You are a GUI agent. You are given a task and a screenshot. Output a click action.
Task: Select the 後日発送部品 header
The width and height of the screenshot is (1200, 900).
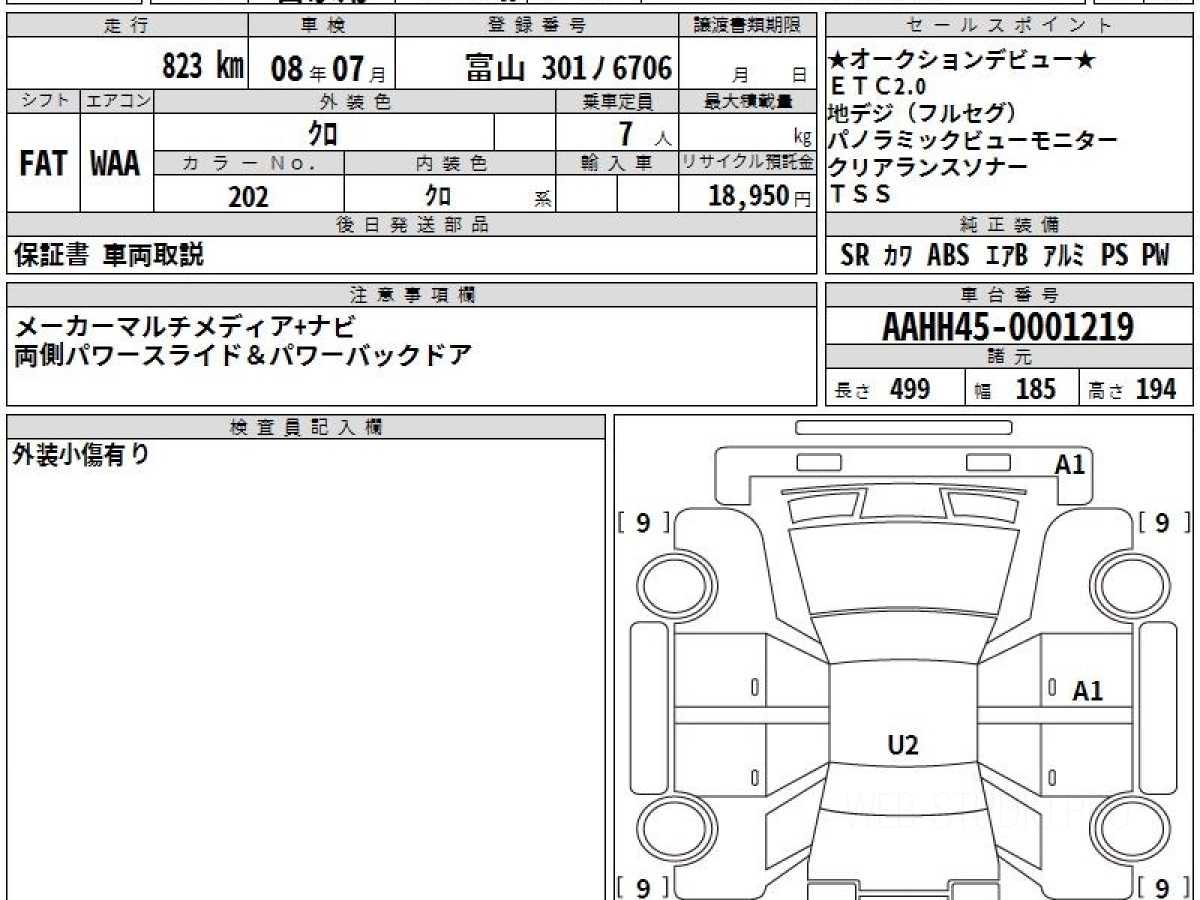pyautogui.click(x=412, y=225)
